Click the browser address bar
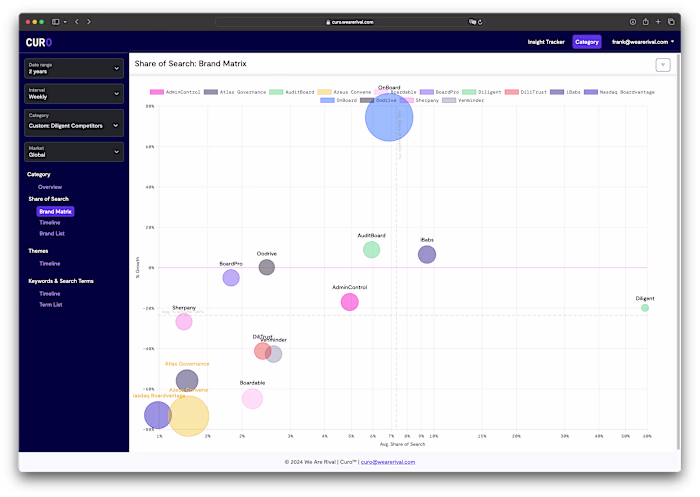 click(350, 22)
